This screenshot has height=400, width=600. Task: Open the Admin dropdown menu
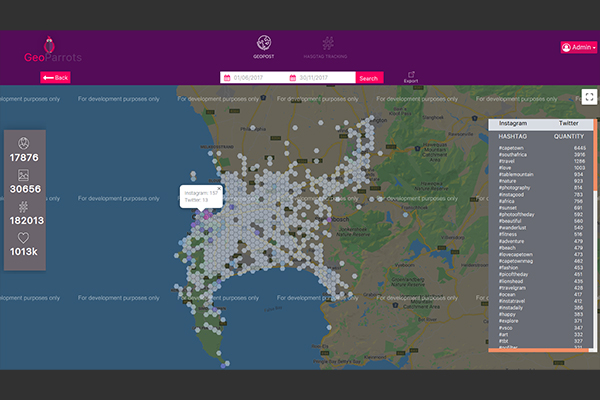pos(579,47)
